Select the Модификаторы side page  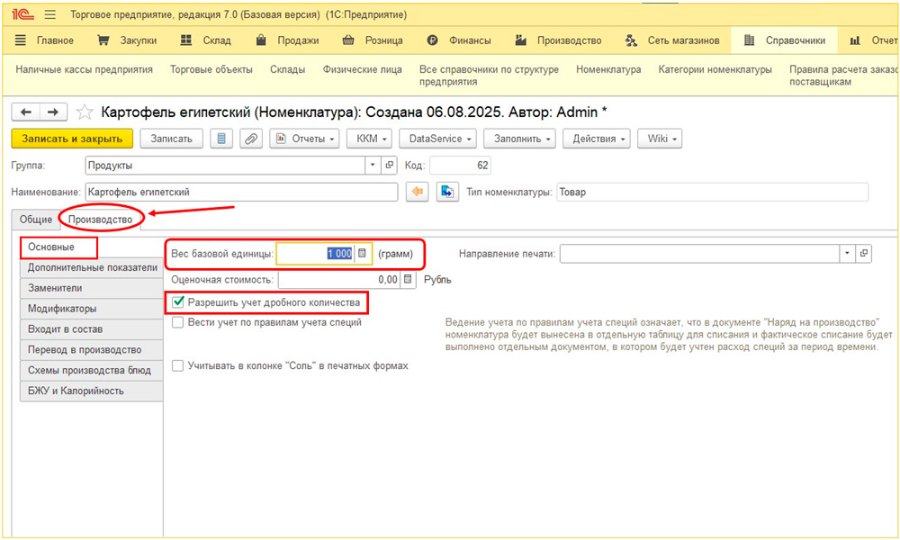(x=92, y=309)
